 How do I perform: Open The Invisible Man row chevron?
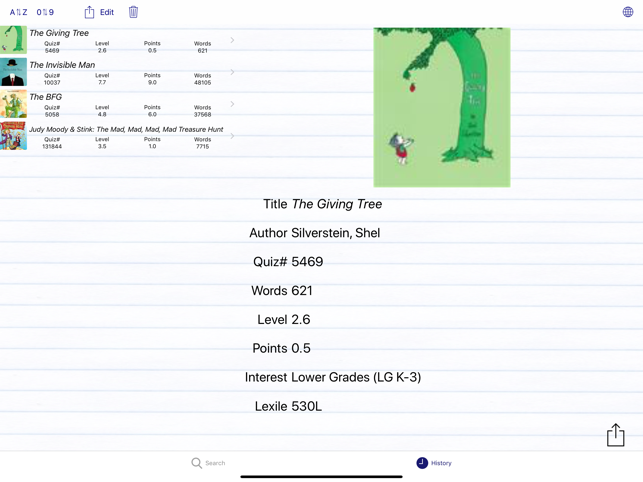coord(232,72)
